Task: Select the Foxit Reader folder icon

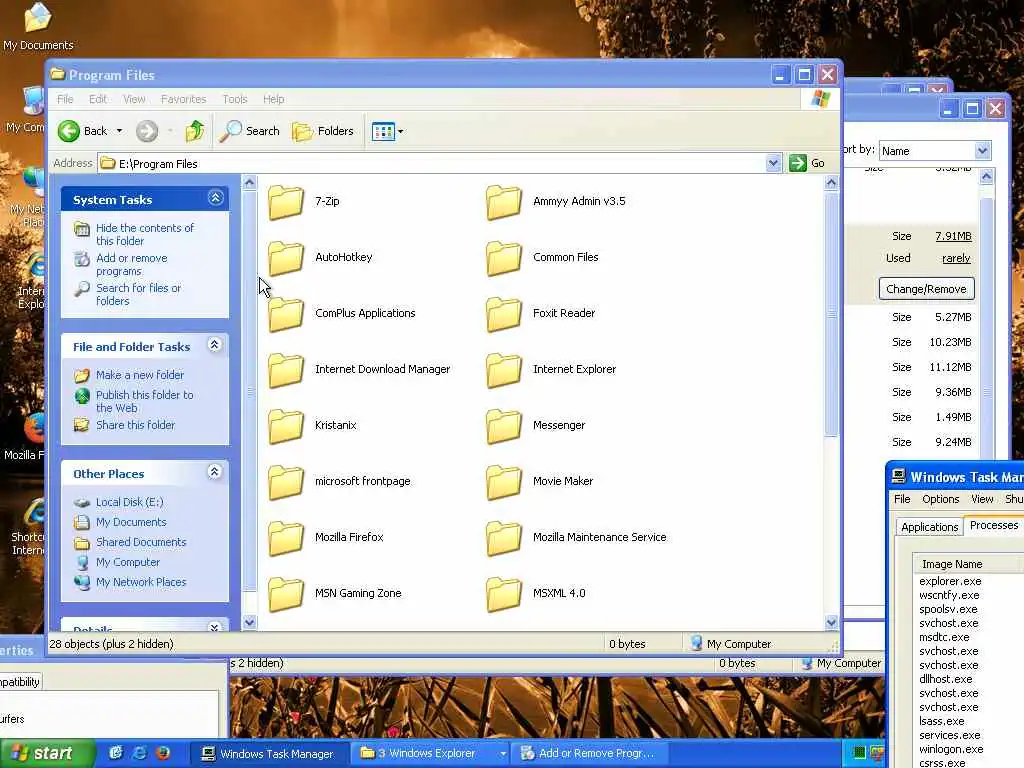Action: [x=504, y=313]
